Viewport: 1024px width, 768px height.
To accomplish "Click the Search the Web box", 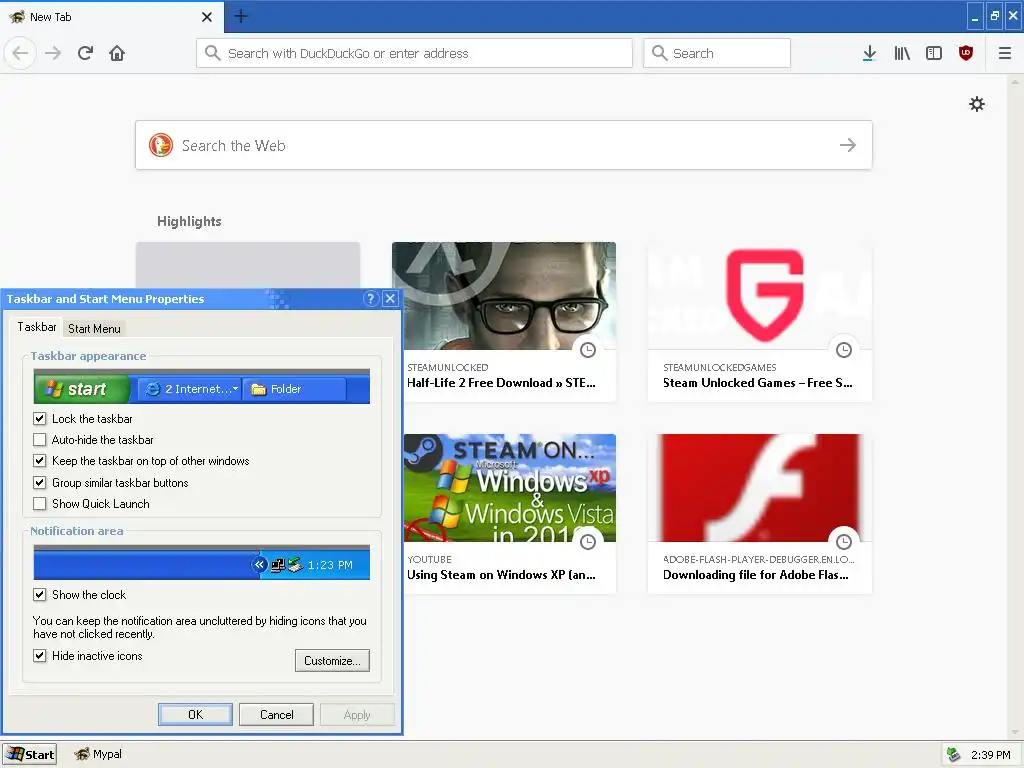I will pos(504,145).
